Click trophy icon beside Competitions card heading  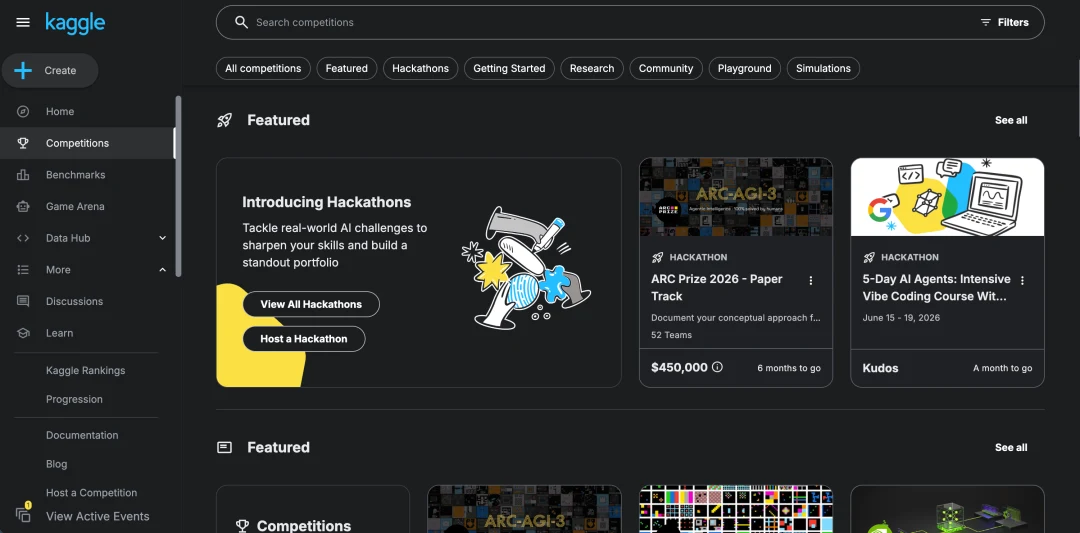(242, 526)
